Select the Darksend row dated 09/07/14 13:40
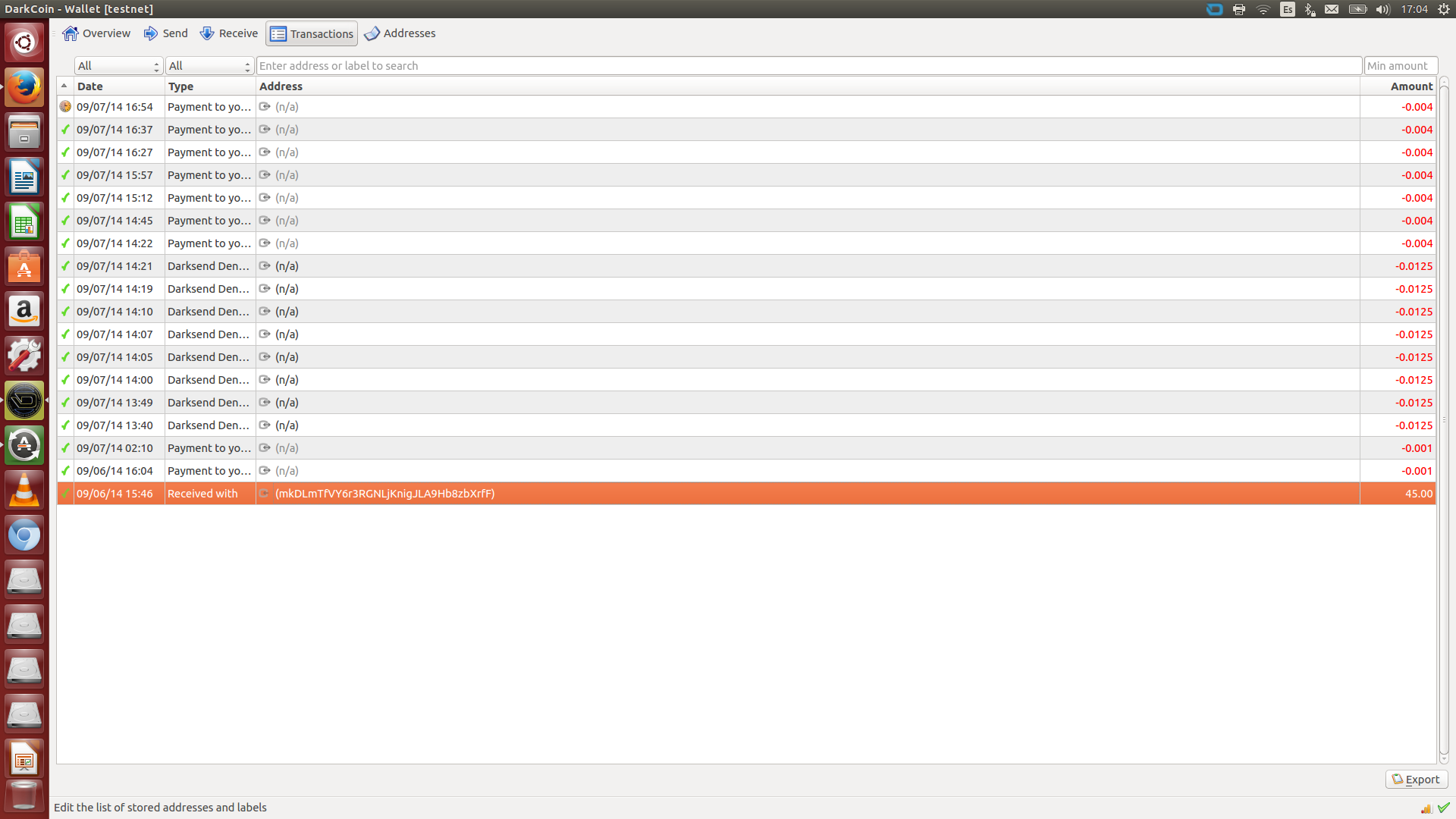 [746, 425]
